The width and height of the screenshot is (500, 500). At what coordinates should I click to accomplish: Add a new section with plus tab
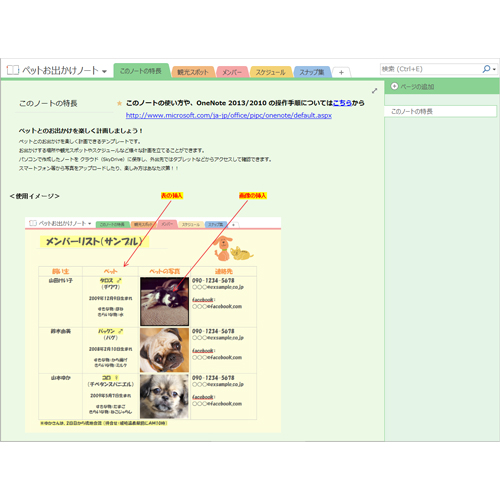(x=341, y=72)
